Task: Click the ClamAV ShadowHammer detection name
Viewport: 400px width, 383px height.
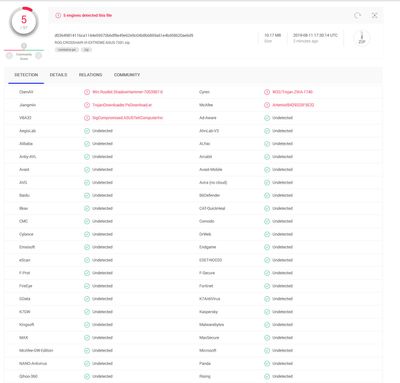Action: click(x=128, y=92)
